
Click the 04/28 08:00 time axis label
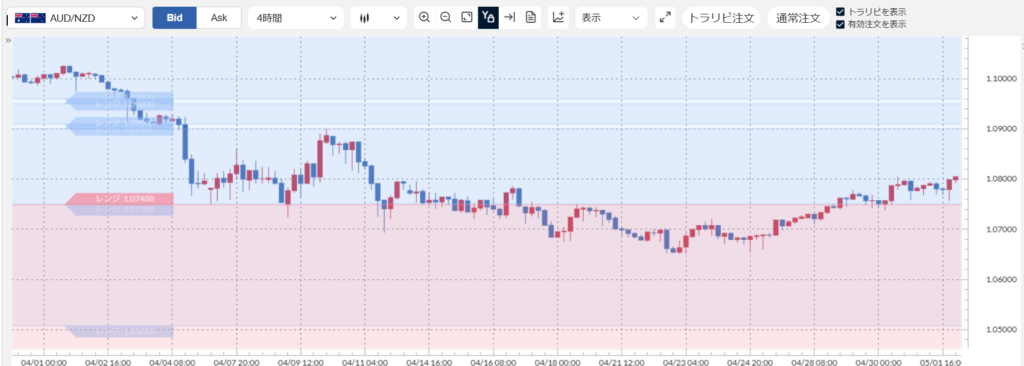pyautogui.click(x=814, y=361)
